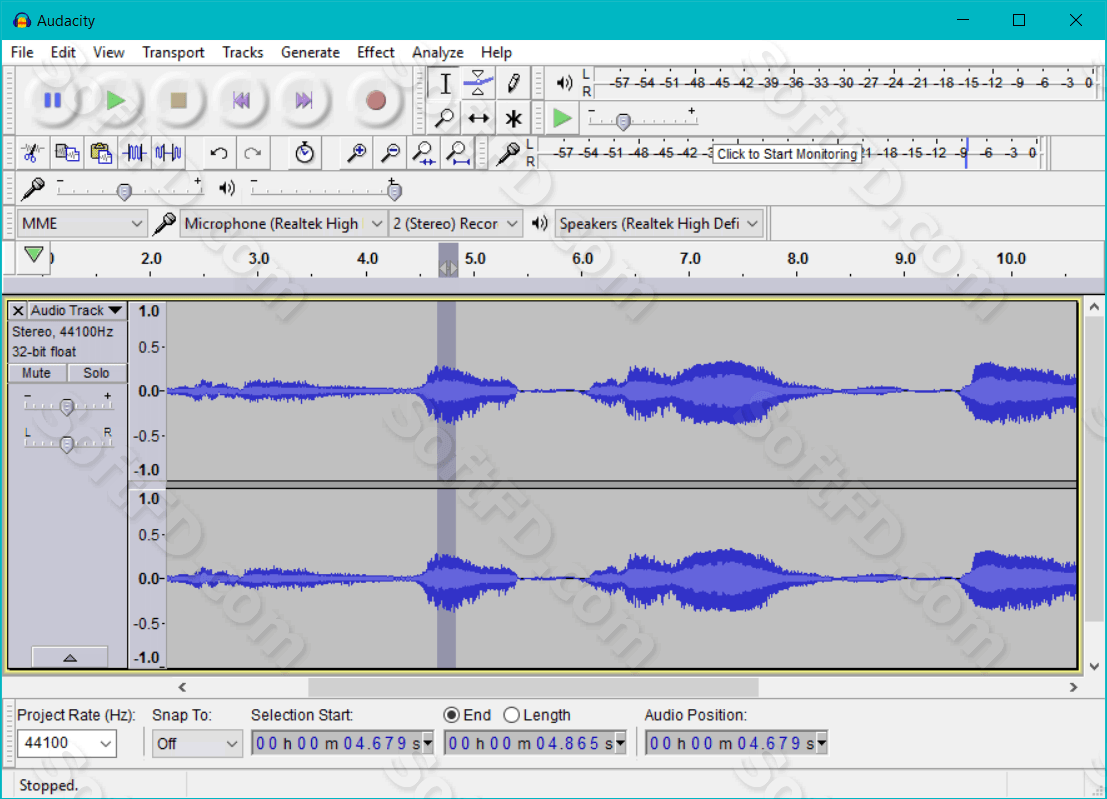
Task: Click the playback meter speaker icon
Action: coord(564,83)
